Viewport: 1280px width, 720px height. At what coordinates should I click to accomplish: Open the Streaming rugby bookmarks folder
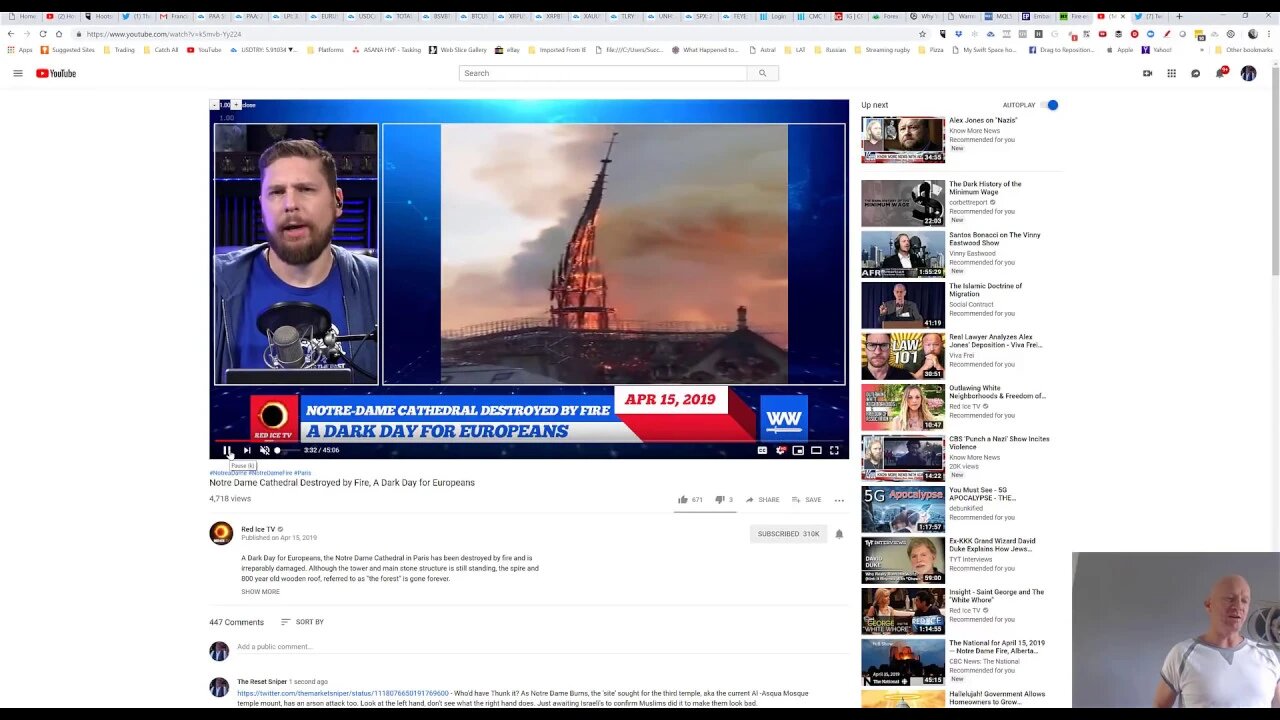pyautogui.click(x=881, y=50)
